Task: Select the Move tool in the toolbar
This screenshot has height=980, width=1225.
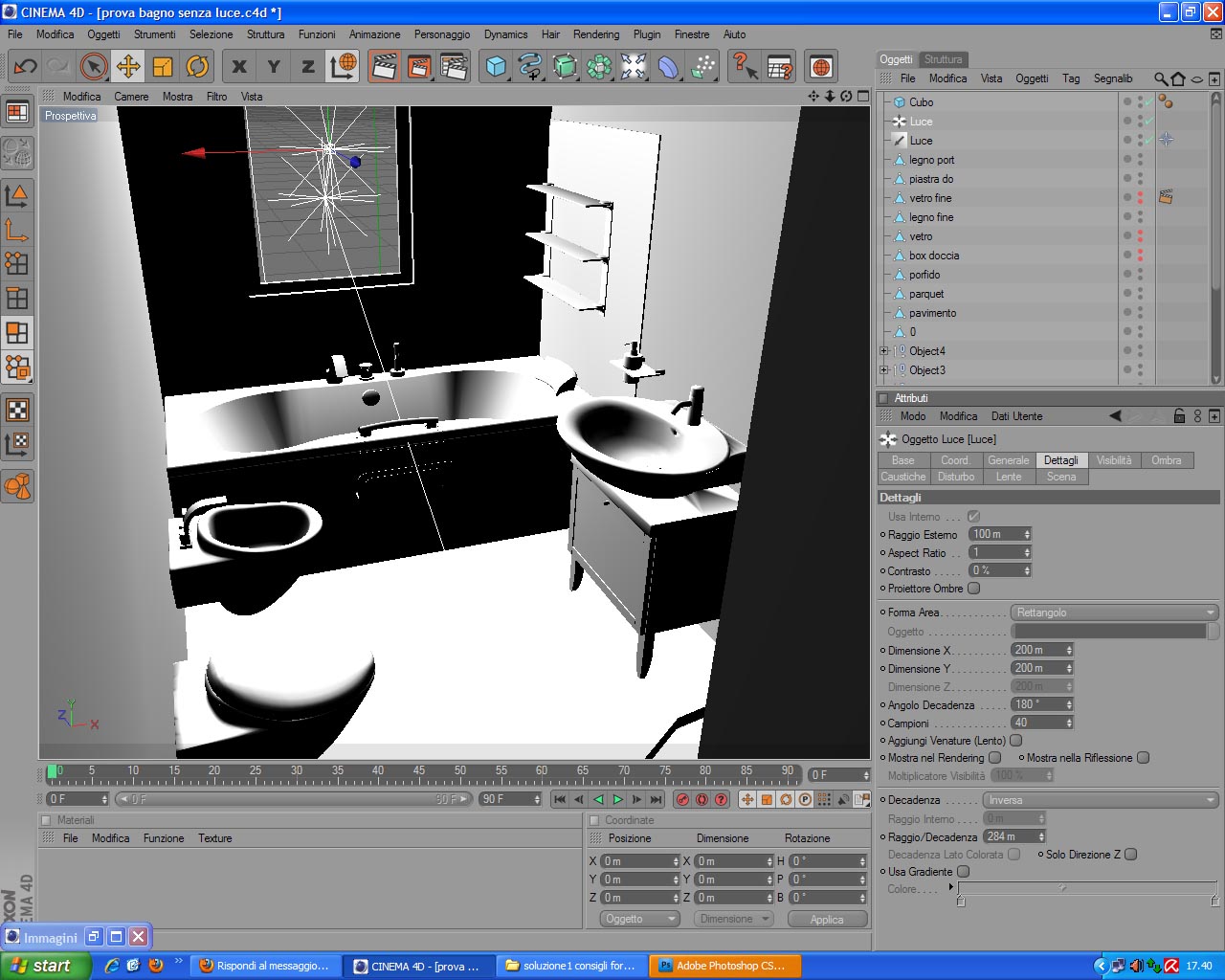Action: [x=128, y=66]
